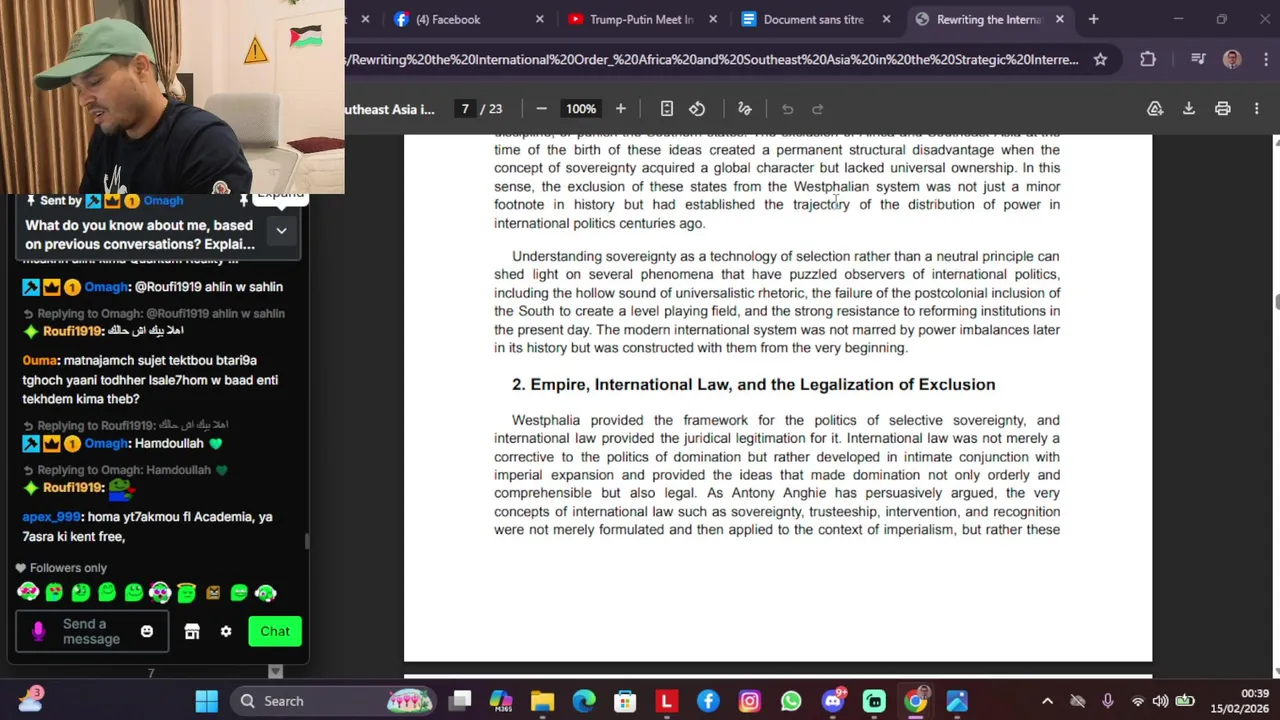The height and width of the screenshot is (720, 1280).
Task: Open the emoji picker in chat input
Action: (x=147, y=631)
